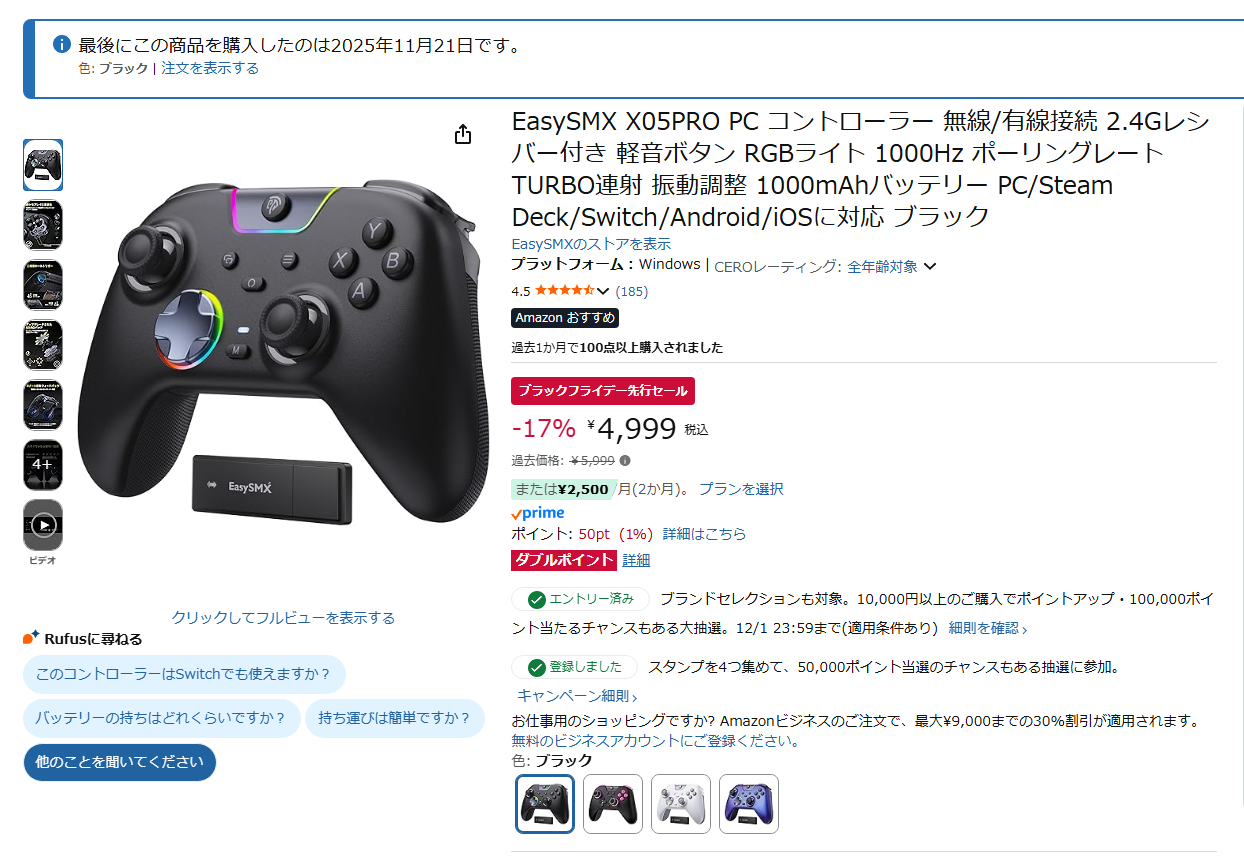
Task: Open the EasySMXのストアを表示 link
Action: [x=591, y=244]
